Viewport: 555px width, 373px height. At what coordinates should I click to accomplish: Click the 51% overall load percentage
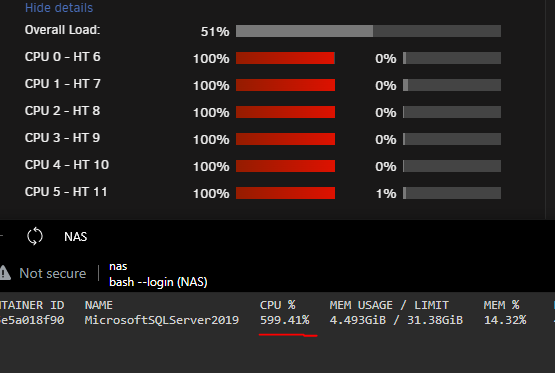point(215,31)
